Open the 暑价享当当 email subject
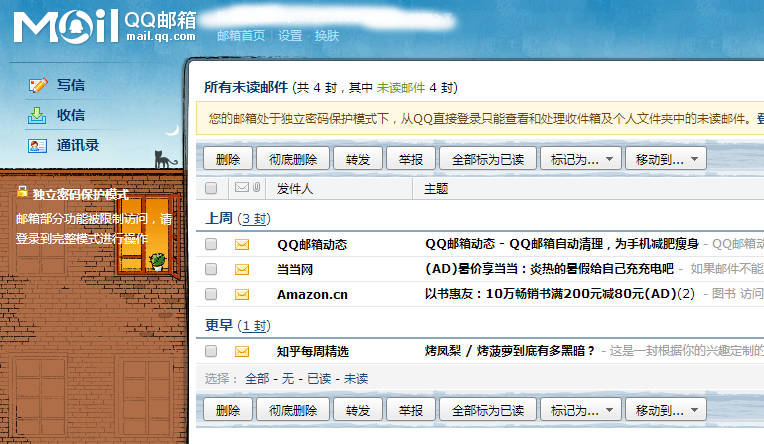 [x=549, y=269]
